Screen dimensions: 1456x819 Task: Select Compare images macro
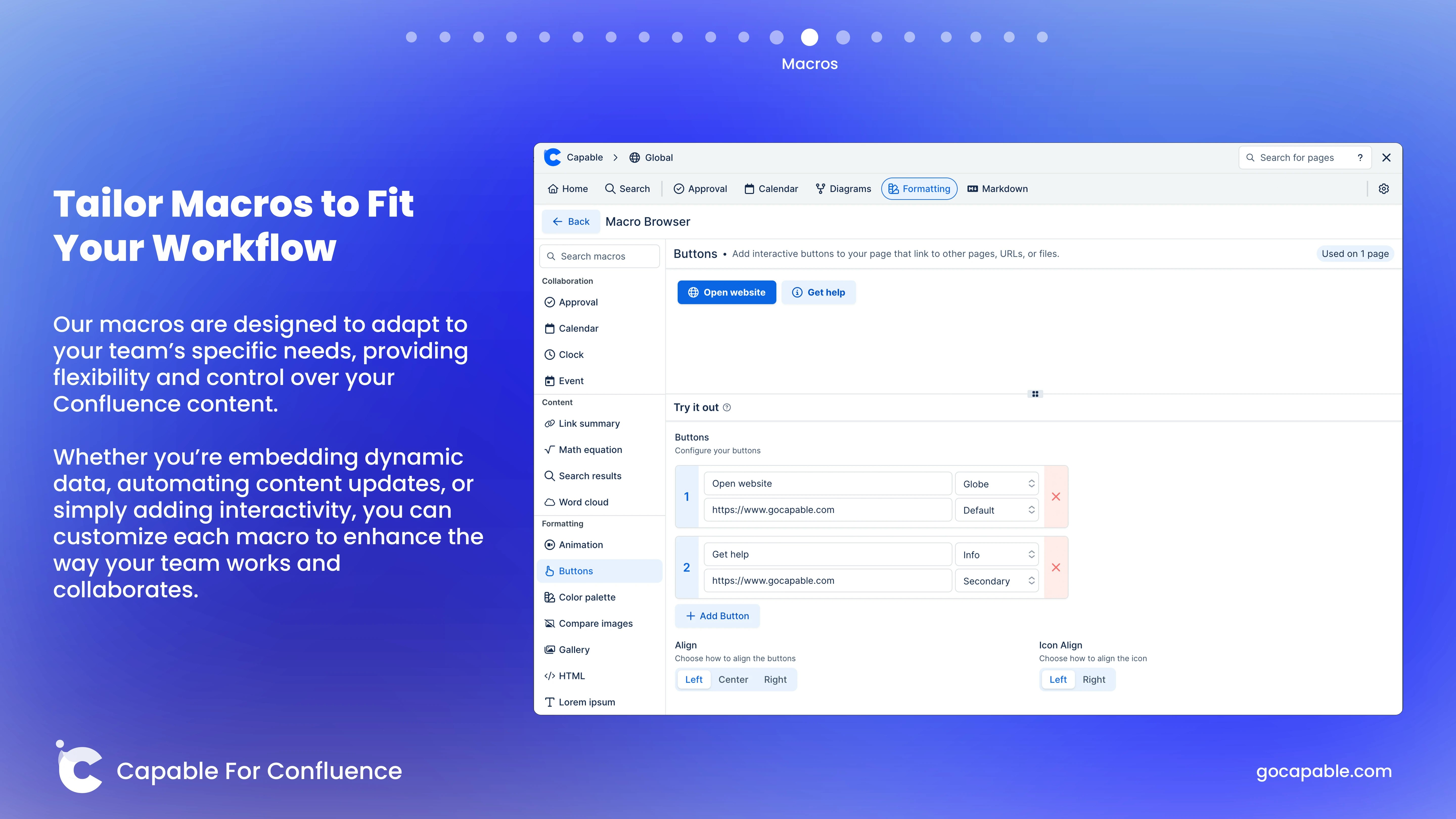599,623
